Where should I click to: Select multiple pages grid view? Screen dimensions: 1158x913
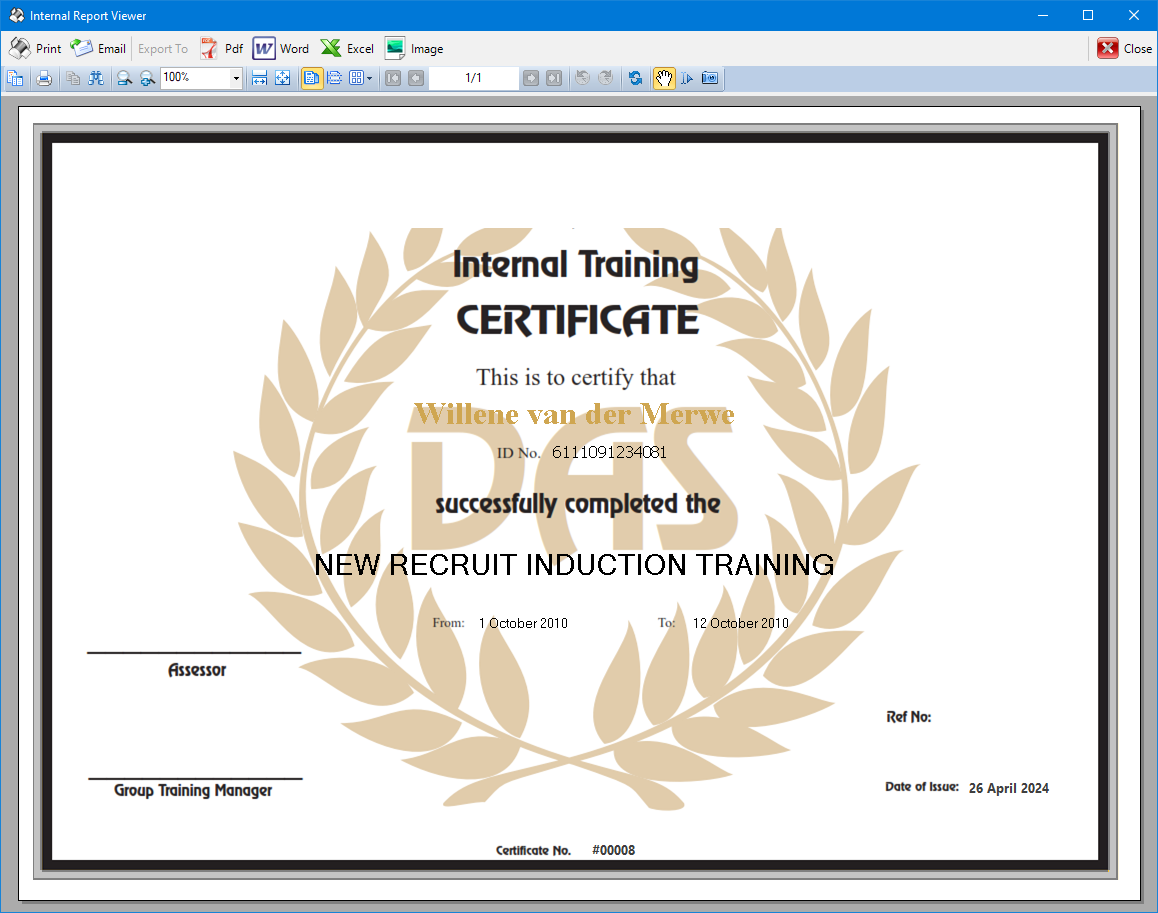click(356, 78)
